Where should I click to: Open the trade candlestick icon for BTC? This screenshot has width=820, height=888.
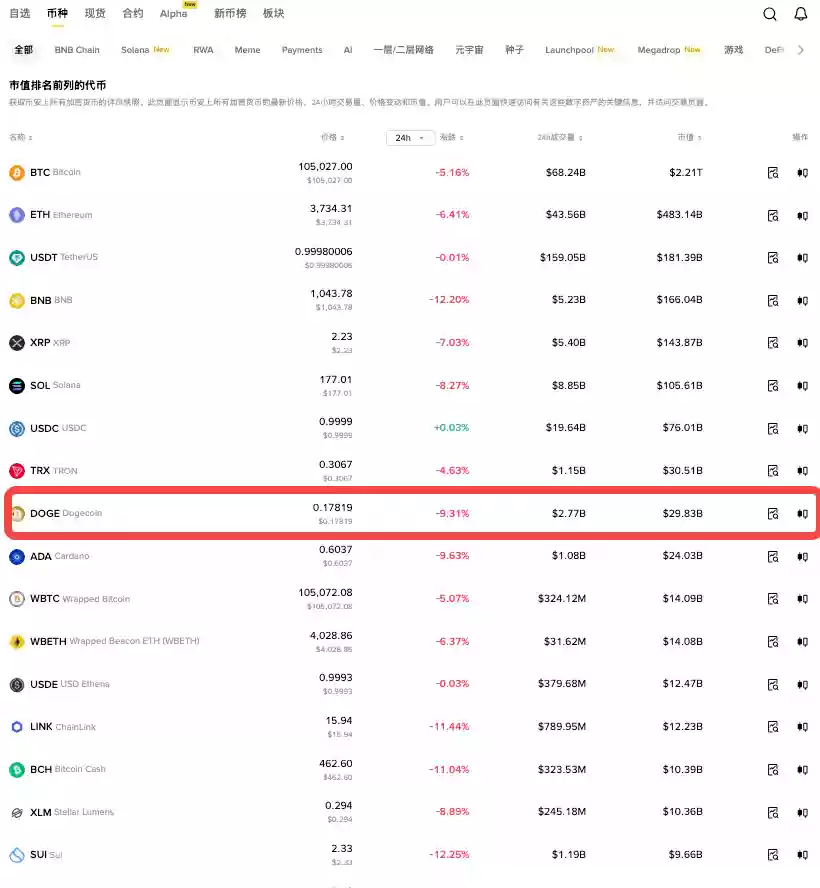(x=802, y=173)
